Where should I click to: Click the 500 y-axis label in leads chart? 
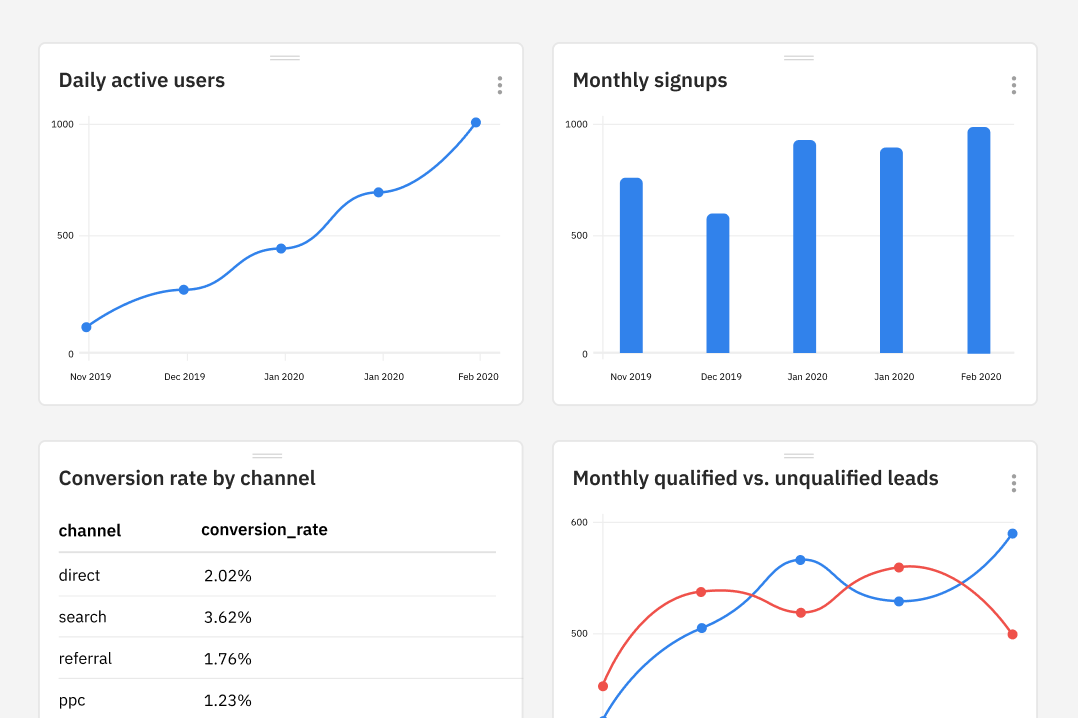(580, 634)
